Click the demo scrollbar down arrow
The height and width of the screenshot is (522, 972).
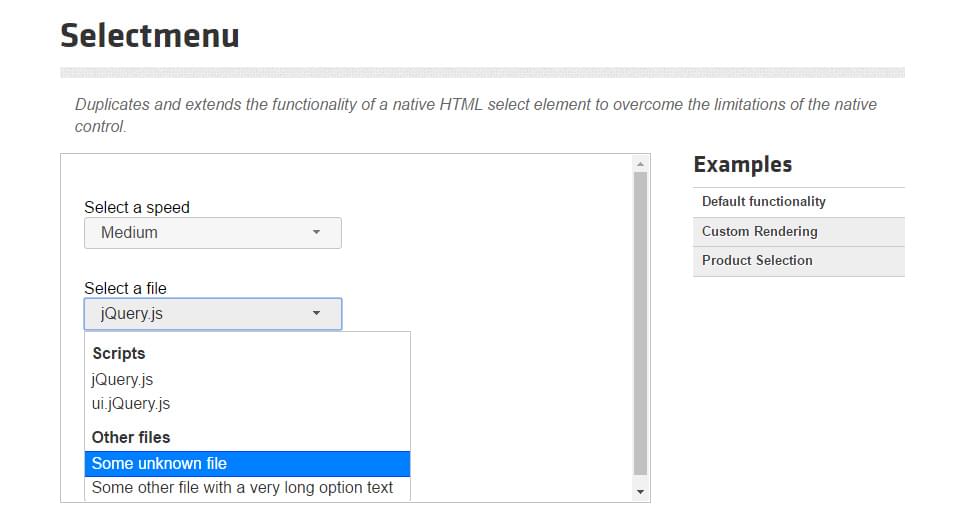pos(640,492)
